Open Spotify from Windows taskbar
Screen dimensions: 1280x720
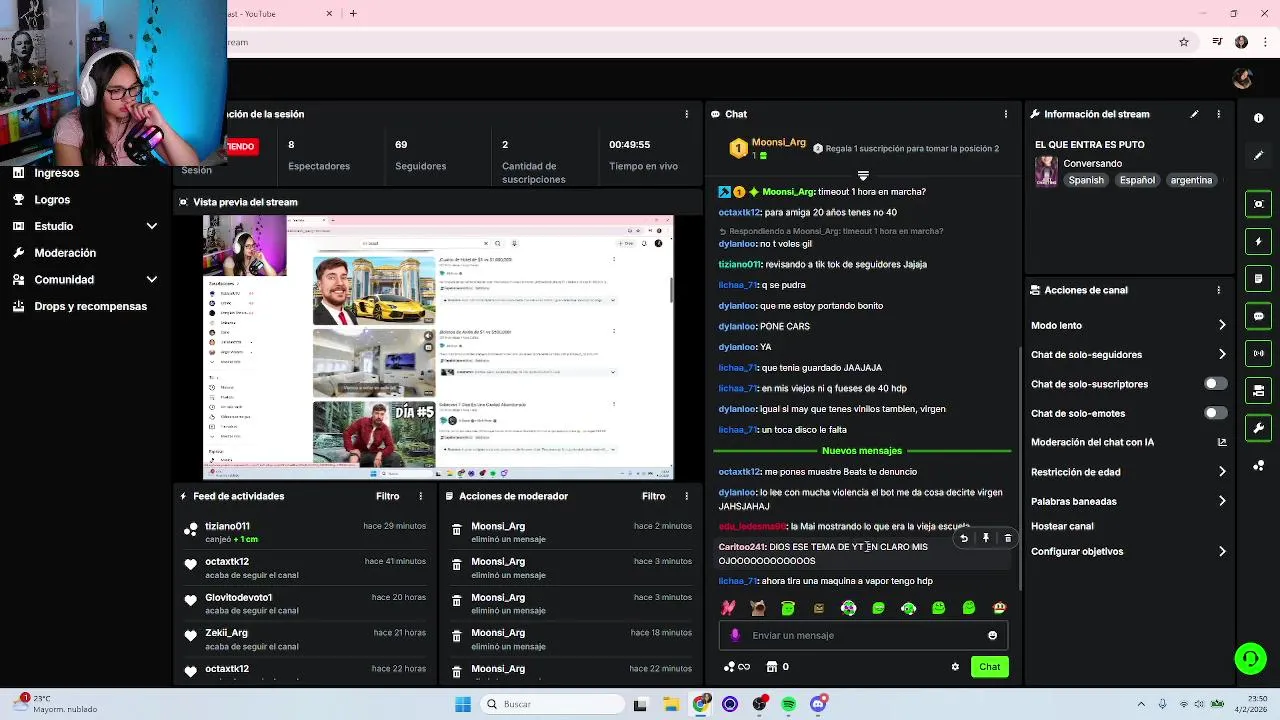[789, 704]
